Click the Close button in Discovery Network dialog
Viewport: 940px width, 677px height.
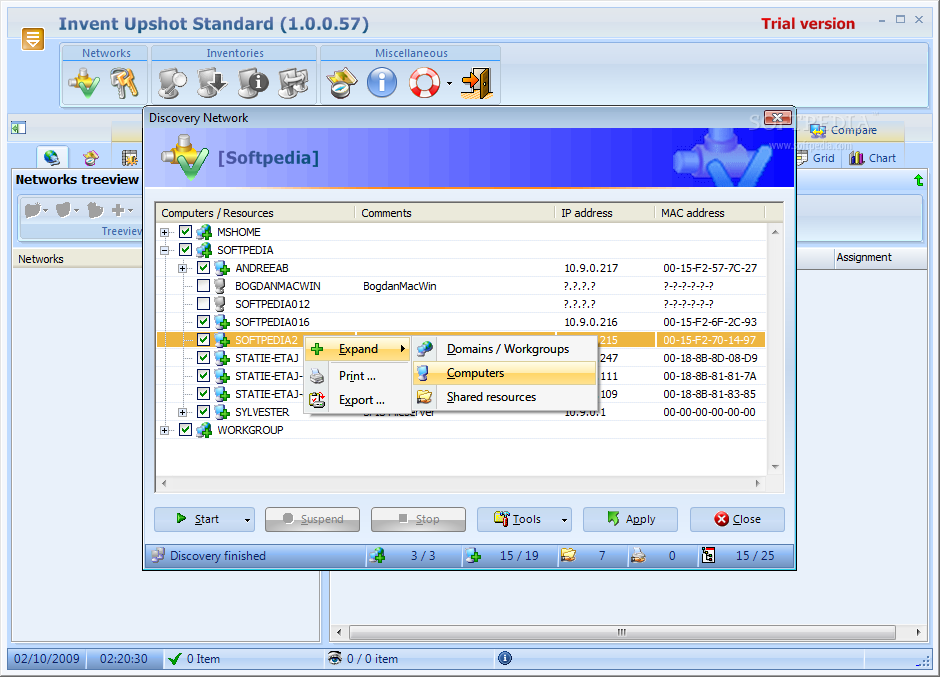737,519
